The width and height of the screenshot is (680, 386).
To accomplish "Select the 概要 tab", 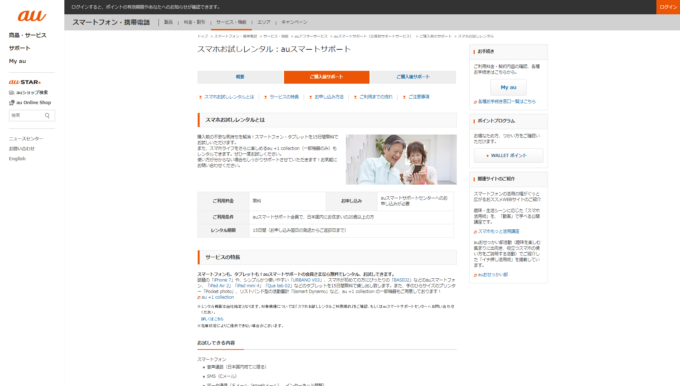I will pyautogui.click(x=240, y=77).
